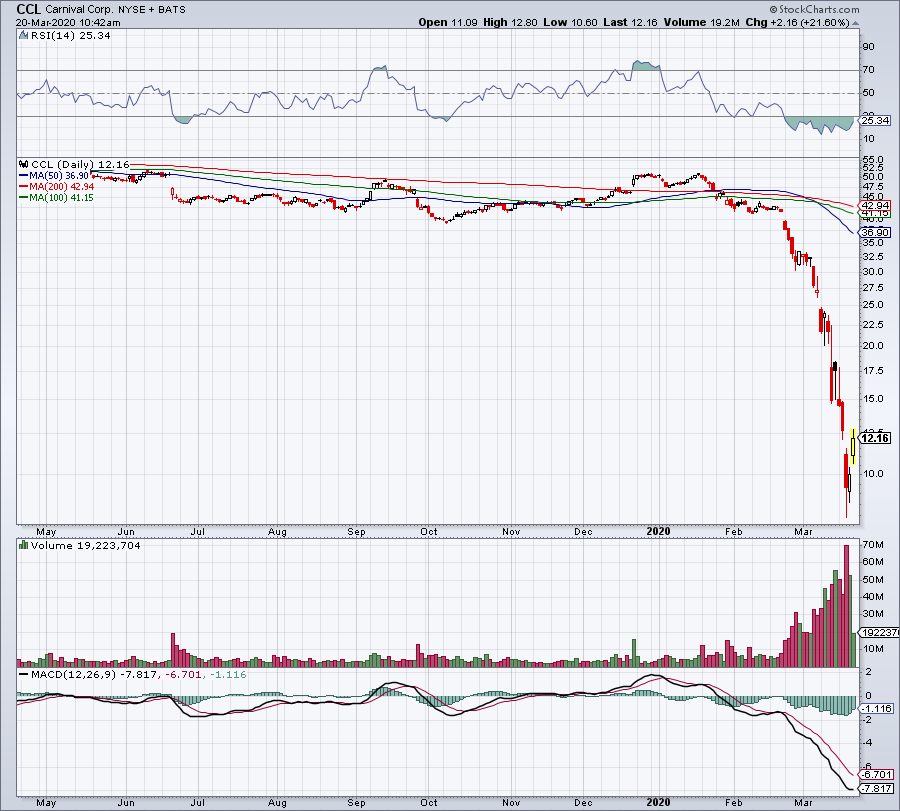Click the green MA(100) legend line swatch
Viewport: 900px width, 811px height.
(x=24, y=199)
